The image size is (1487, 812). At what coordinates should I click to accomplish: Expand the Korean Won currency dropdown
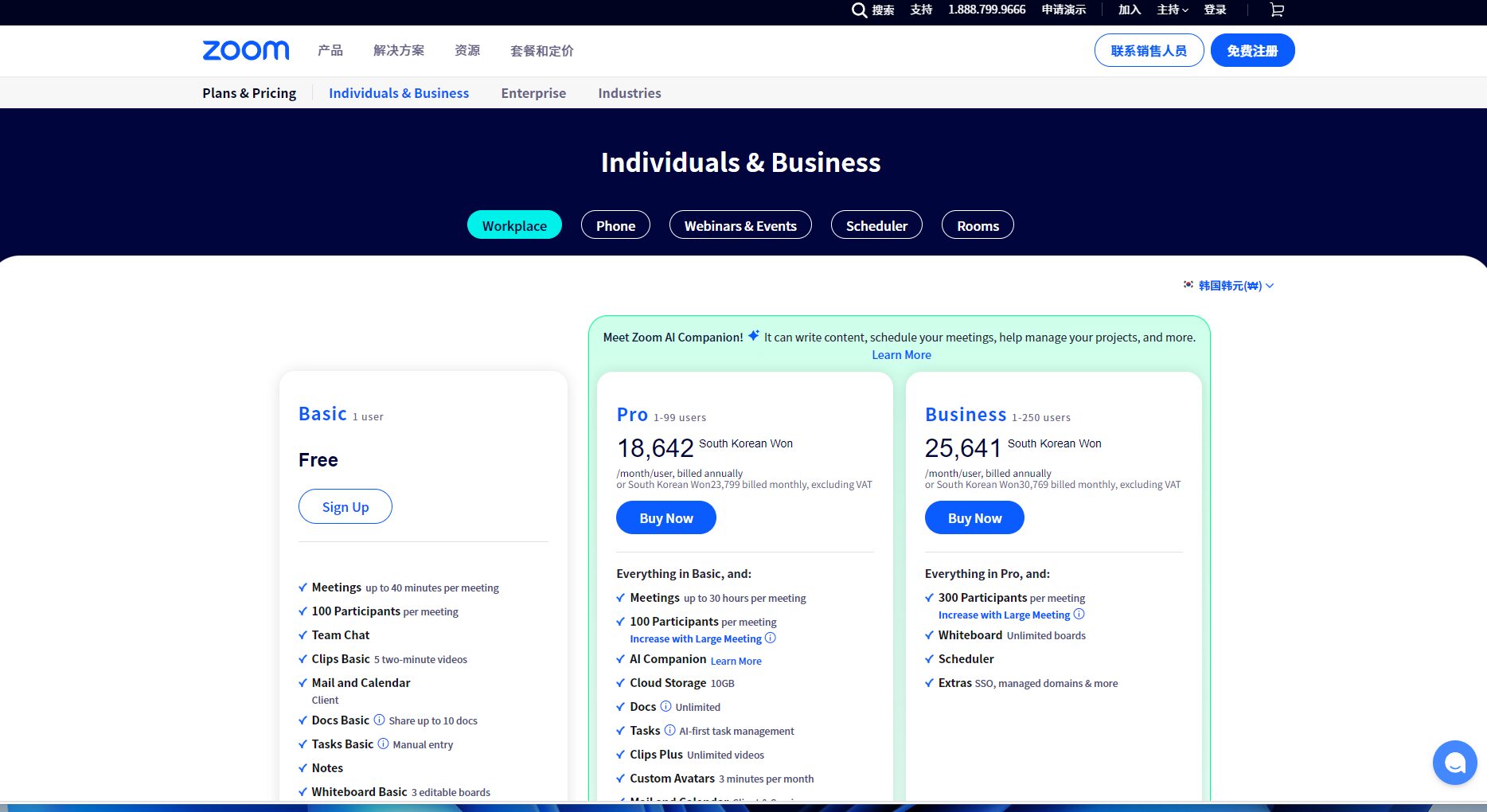pyautogui.click(x=1229, y=285)
